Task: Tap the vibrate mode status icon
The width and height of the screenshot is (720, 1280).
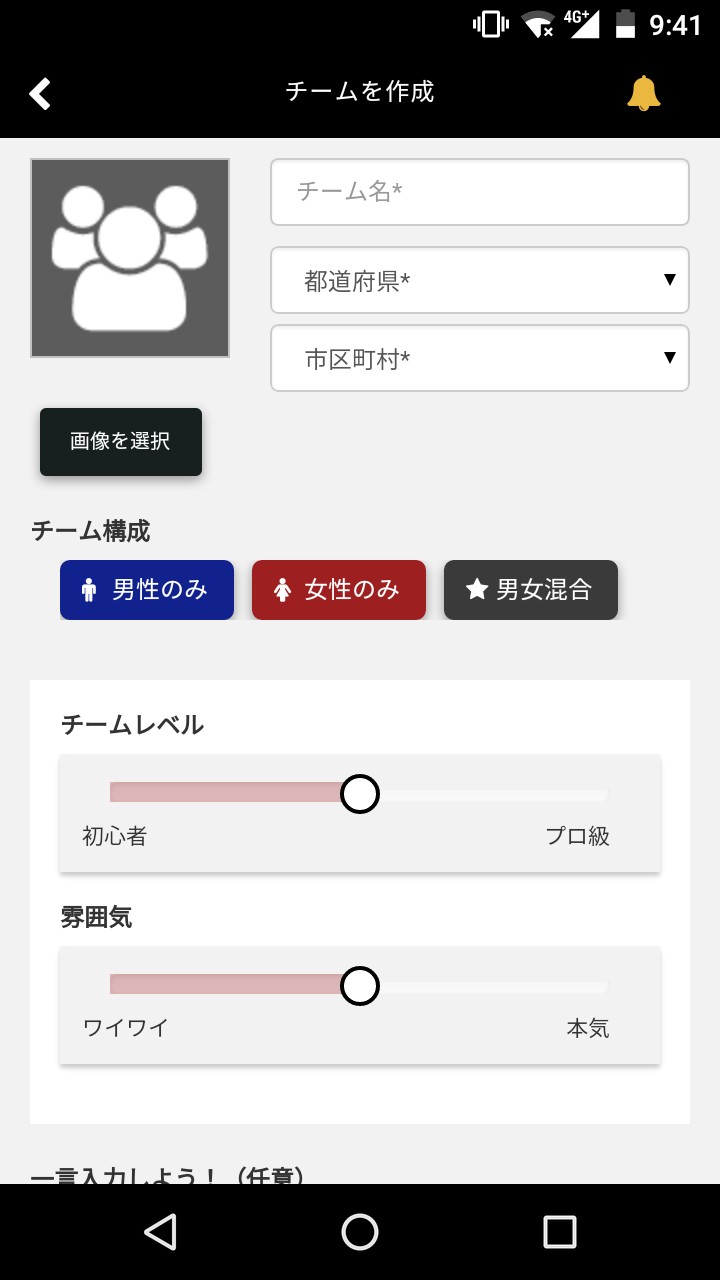Action: pos(490,24)
